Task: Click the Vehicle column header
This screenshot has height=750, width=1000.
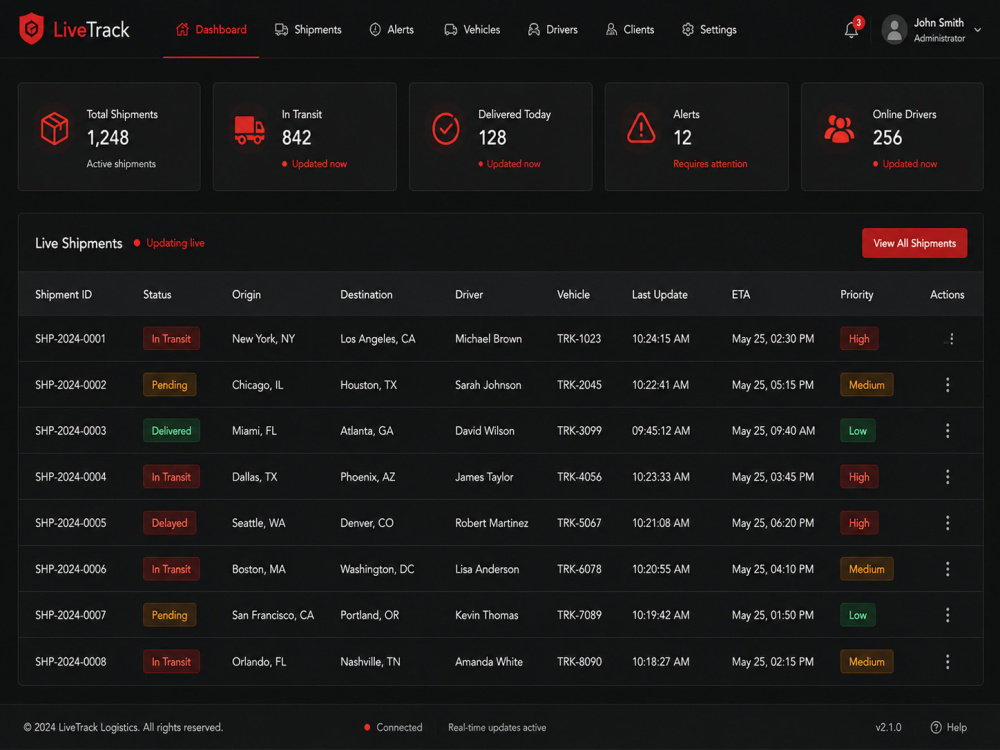Action: pos(573,295)
